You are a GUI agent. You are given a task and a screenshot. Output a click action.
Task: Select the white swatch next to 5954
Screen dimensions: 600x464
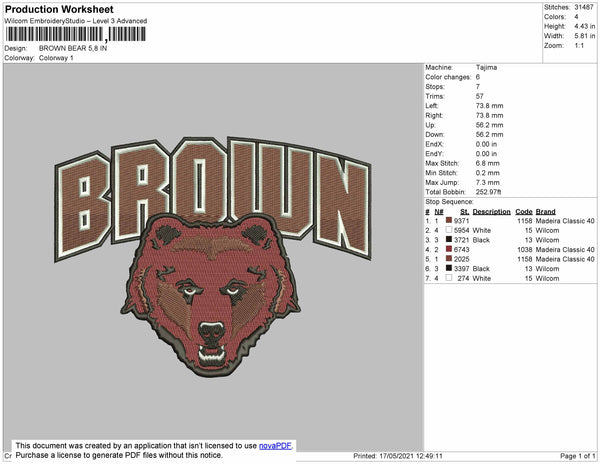[x=449, y=230]
